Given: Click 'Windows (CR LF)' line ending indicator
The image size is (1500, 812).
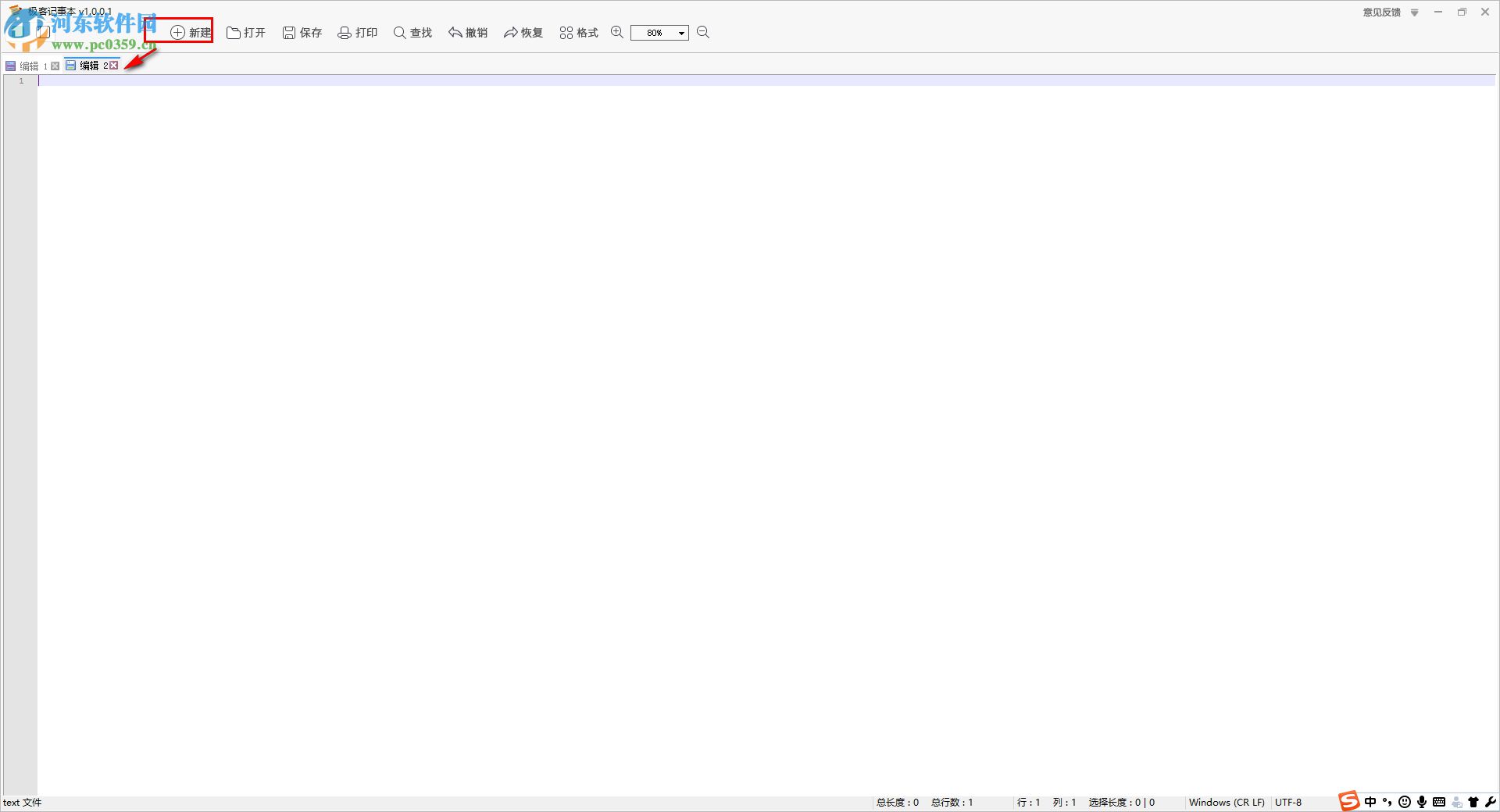Looking at the screenshot, I should coord(1227,803).
